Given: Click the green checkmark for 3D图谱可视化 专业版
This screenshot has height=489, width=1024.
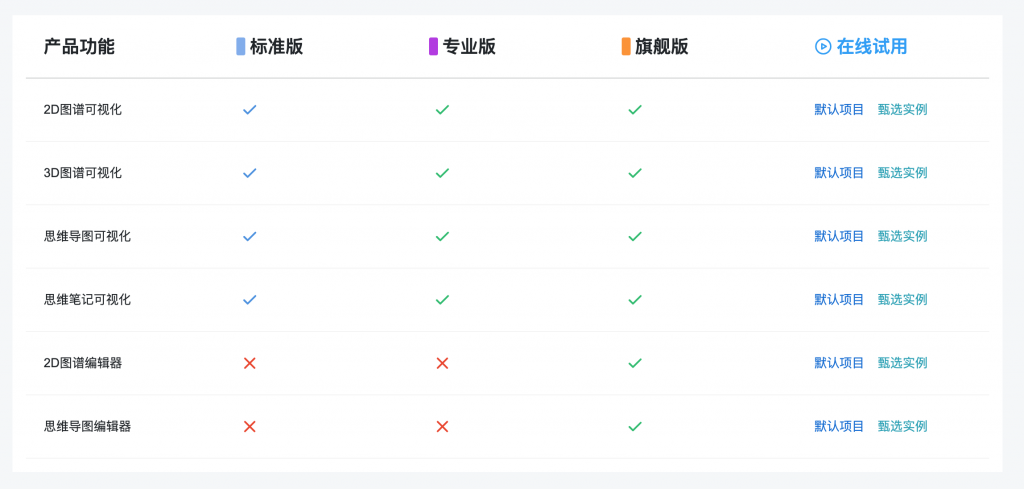Looking at the screenshot, I should pos(442,173).
